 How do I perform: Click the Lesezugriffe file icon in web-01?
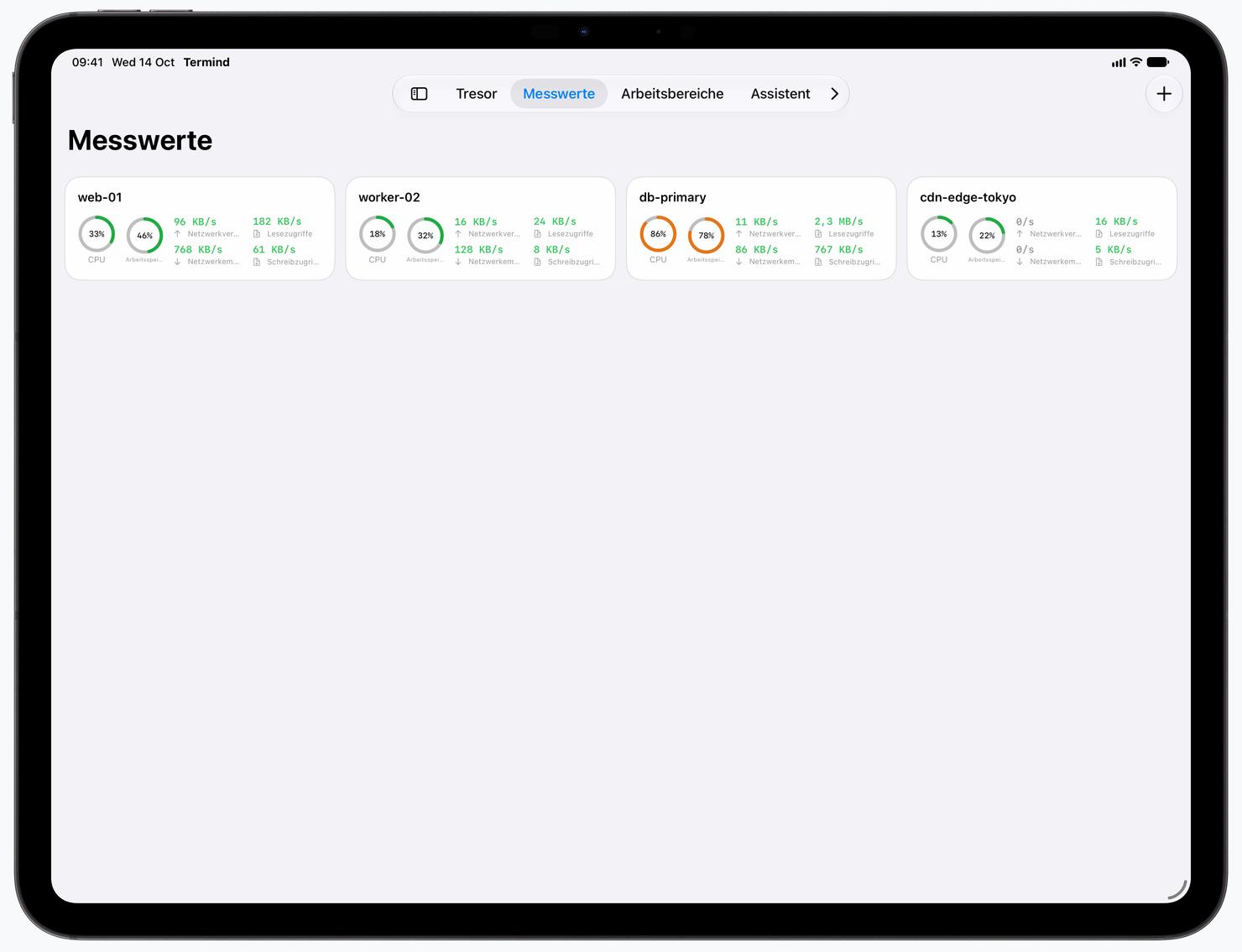257,234
